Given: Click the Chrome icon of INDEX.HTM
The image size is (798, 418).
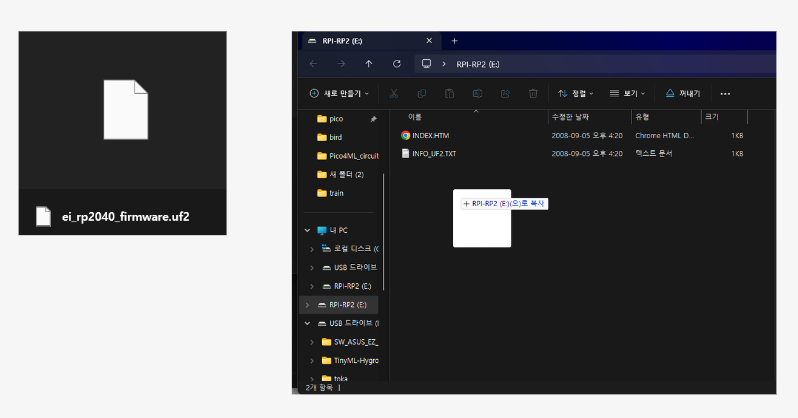Looking at the screenshot, I should [x=405, y=135].
